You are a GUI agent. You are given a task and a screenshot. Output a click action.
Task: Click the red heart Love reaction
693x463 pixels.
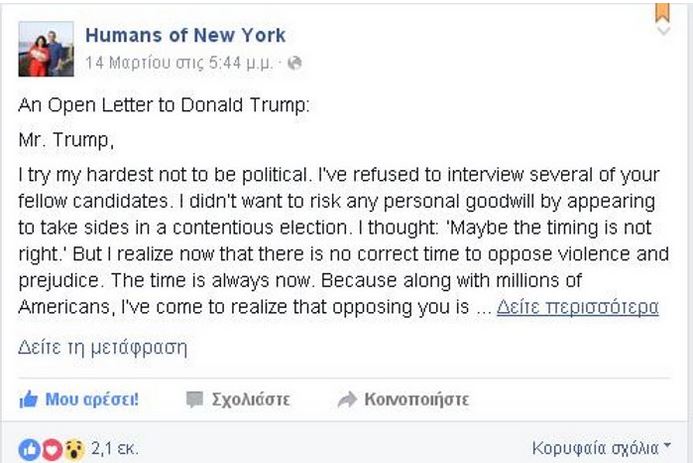[51, 448]
